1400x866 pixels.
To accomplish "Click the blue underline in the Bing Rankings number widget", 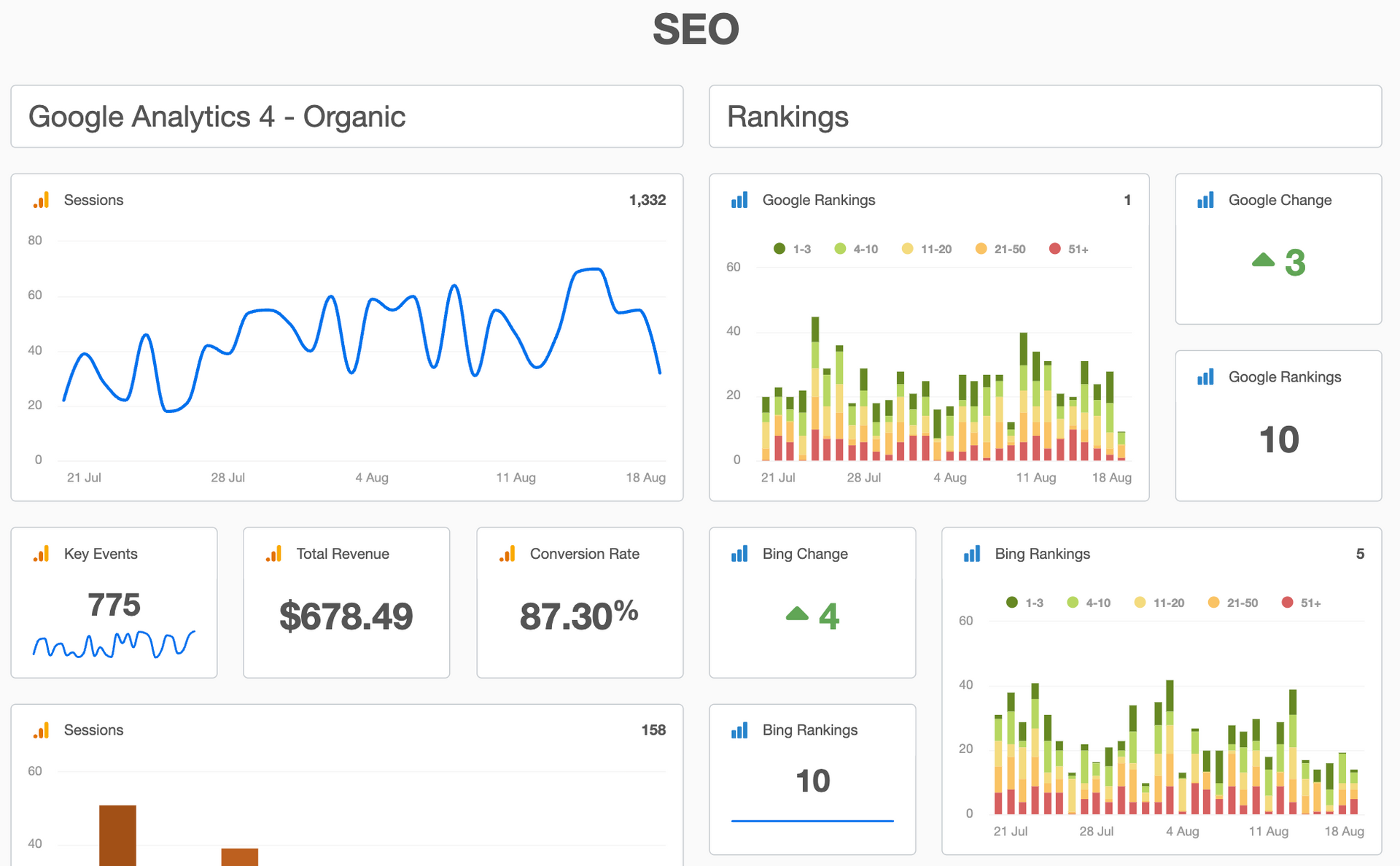I will [812, 821].
